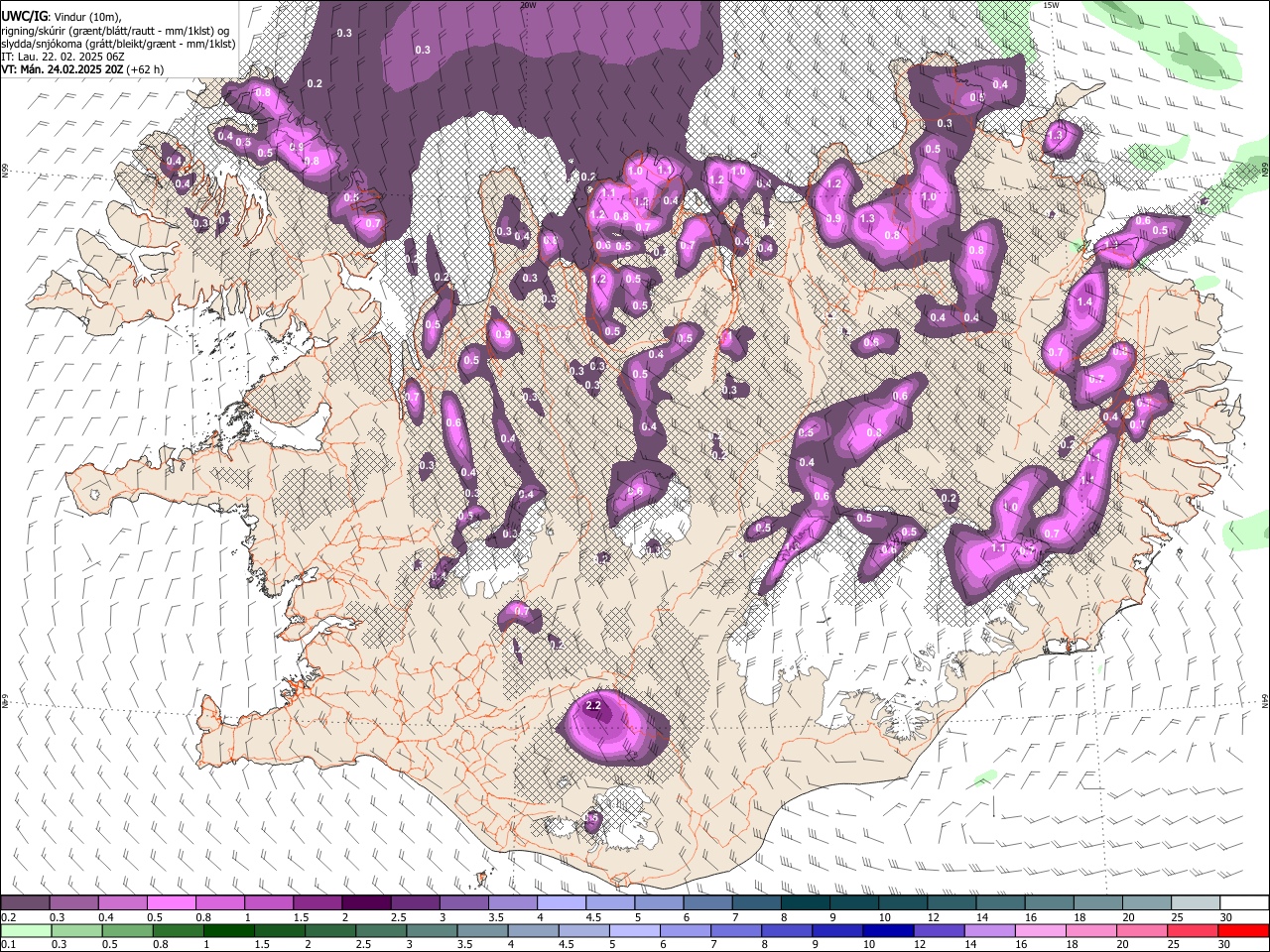
Task: Click the "0.2" label under the upper legend
Action: click(x=10, y=917)
